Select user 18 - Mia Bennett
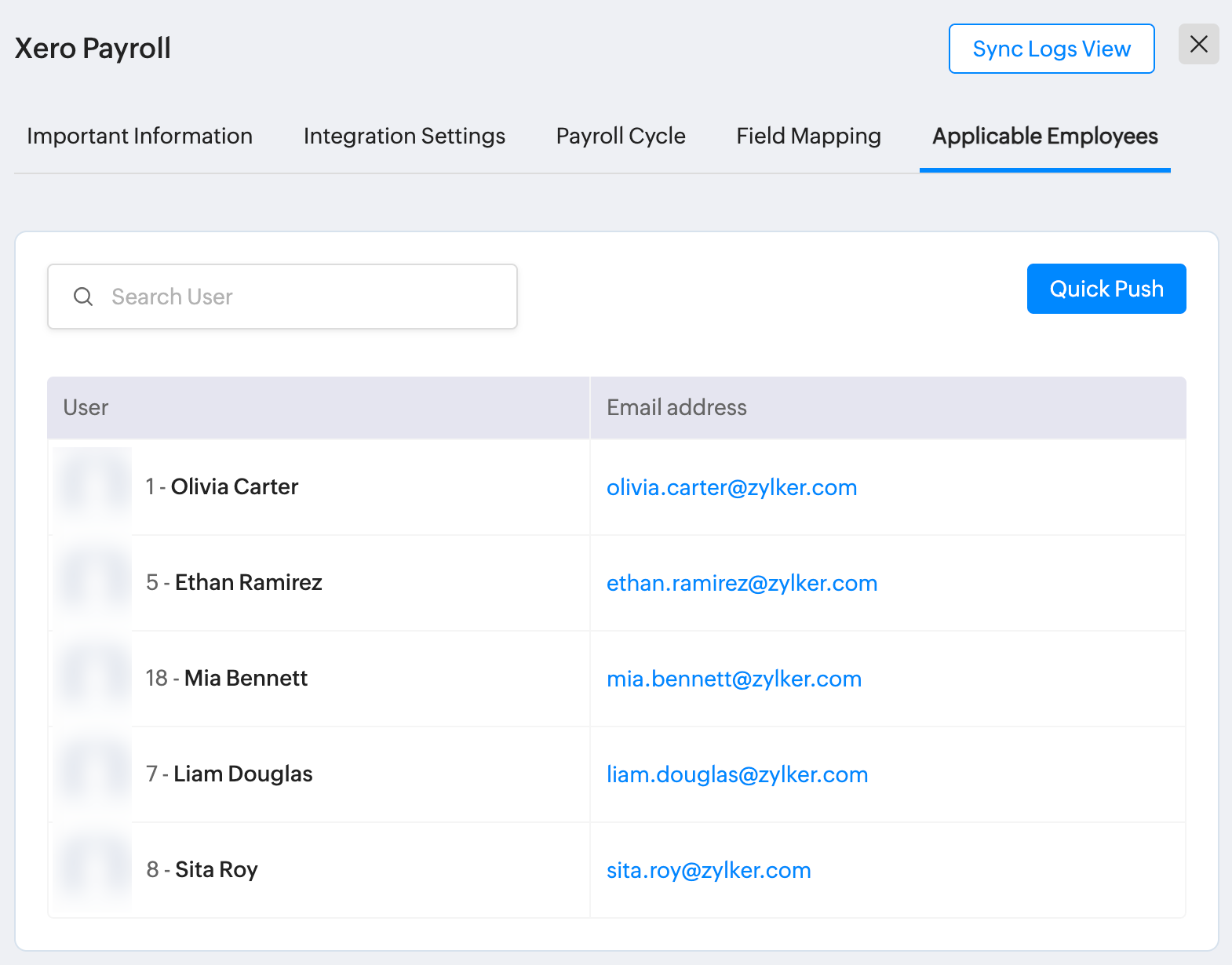1232x965 pixels. pyautogui.click(x=227, y=678)
